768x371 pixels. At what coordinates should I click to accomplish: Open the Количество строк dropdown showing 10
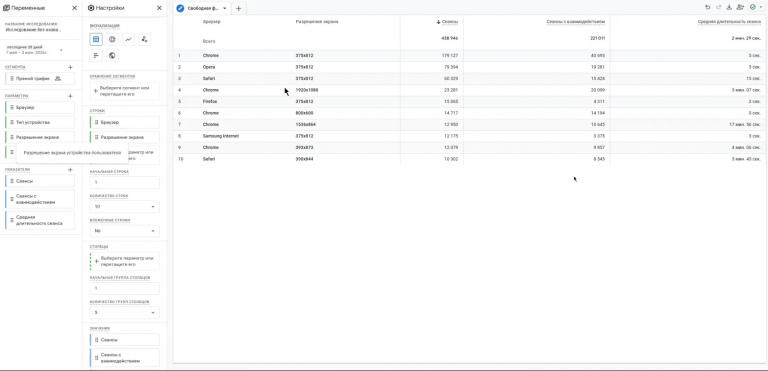tap(124, 207)
